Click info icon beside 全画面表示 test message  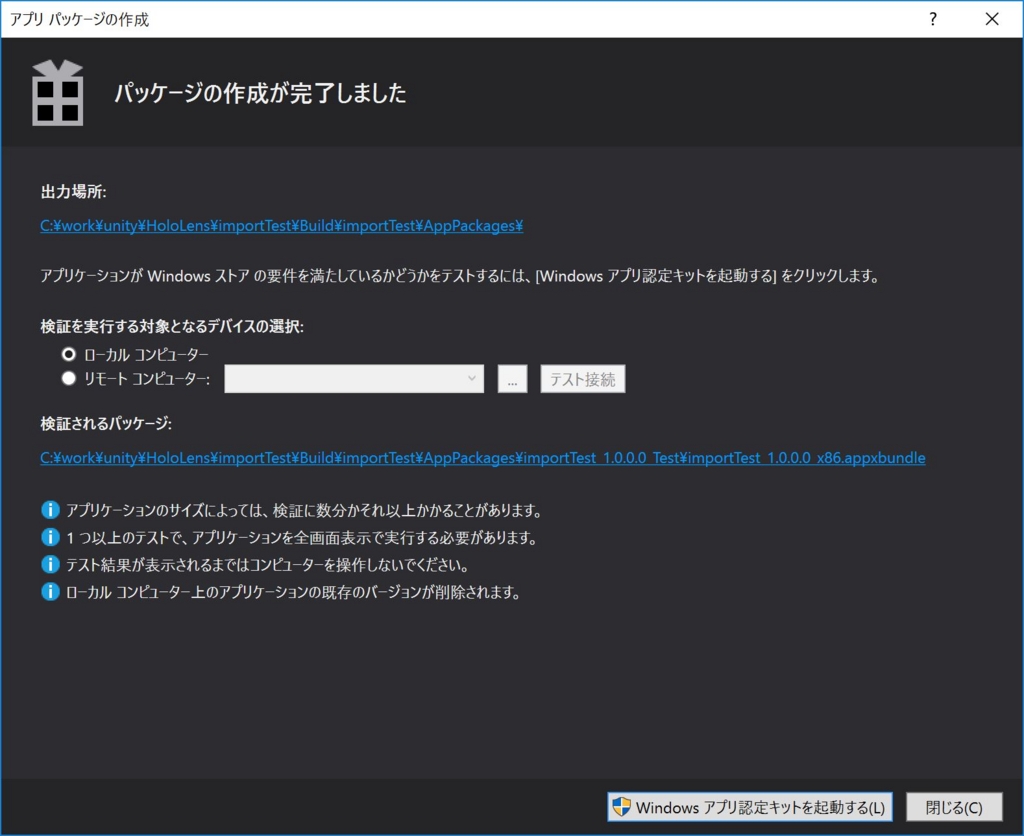coord(50,537)
